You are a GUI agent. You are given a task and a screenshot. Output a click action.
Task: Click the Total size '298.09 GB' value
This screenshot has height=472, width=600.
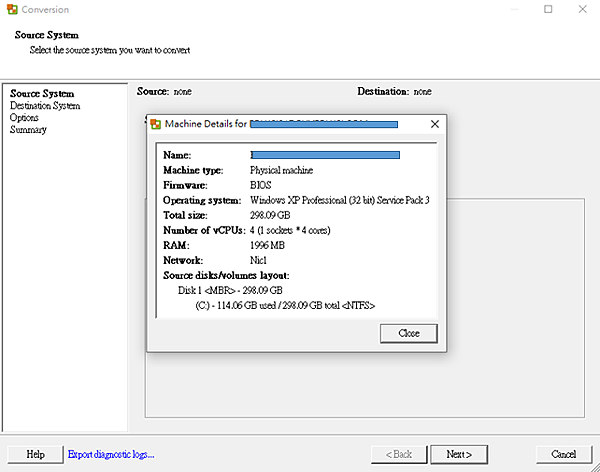[270, 215]
